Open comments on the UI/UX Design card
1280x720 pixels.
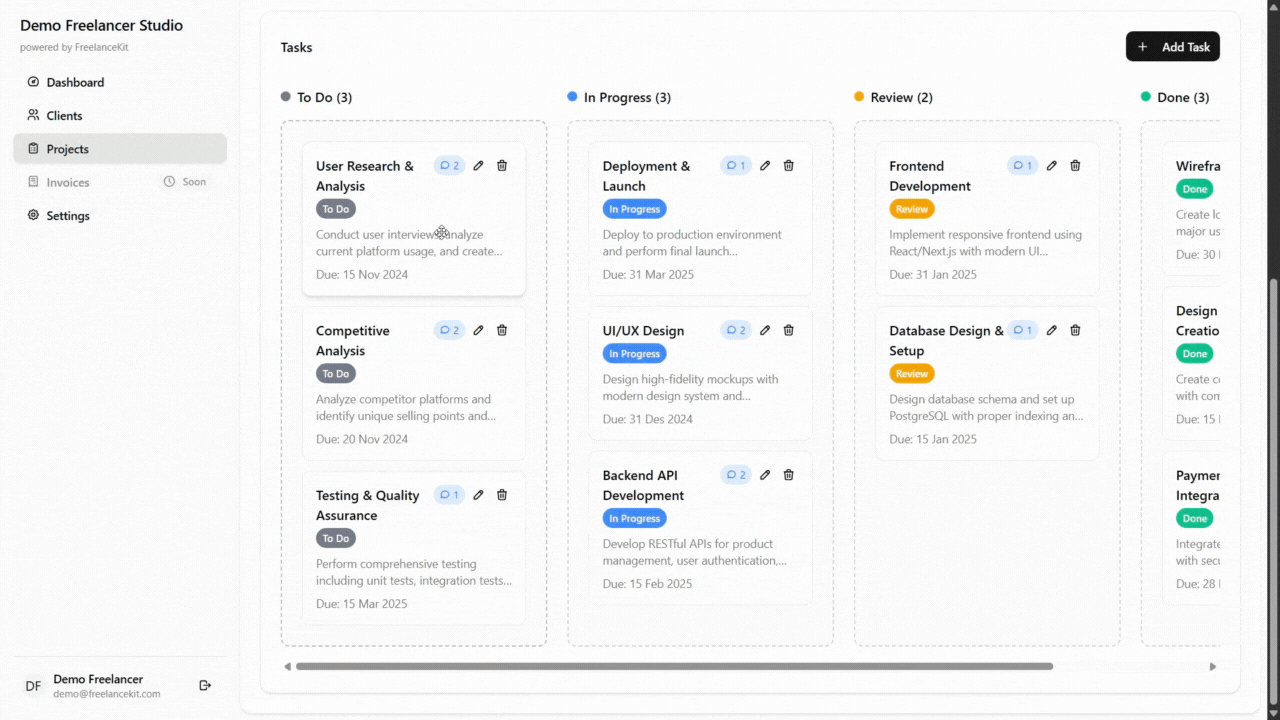tap(735, 330)
